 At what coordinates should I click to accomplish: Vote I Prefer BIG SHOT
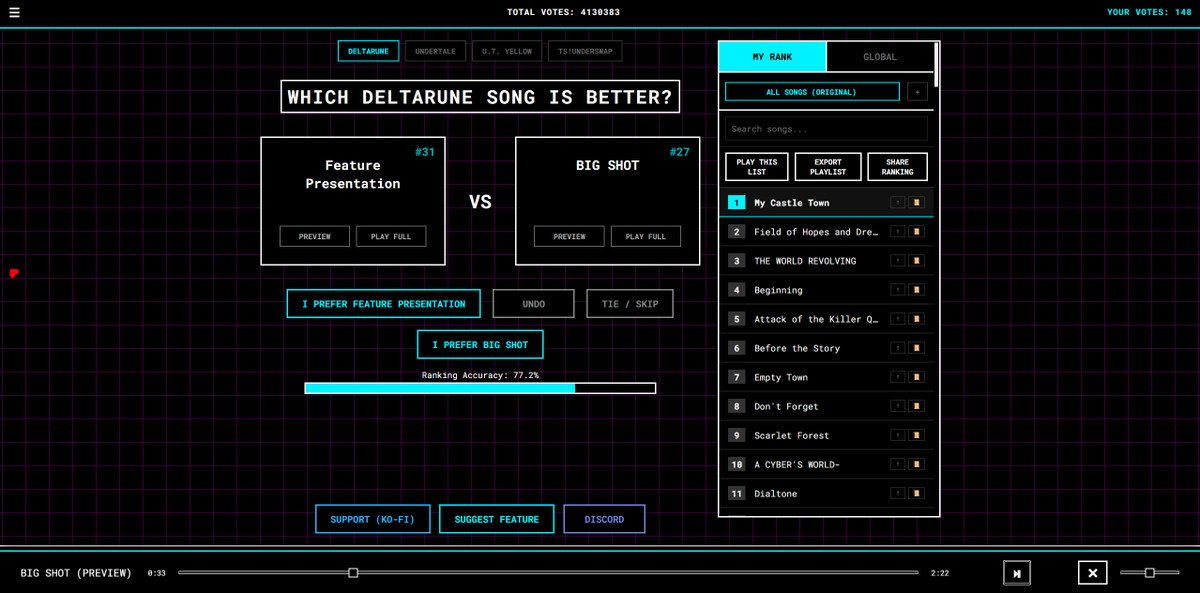pyautogui.click(x=480, y=344)
